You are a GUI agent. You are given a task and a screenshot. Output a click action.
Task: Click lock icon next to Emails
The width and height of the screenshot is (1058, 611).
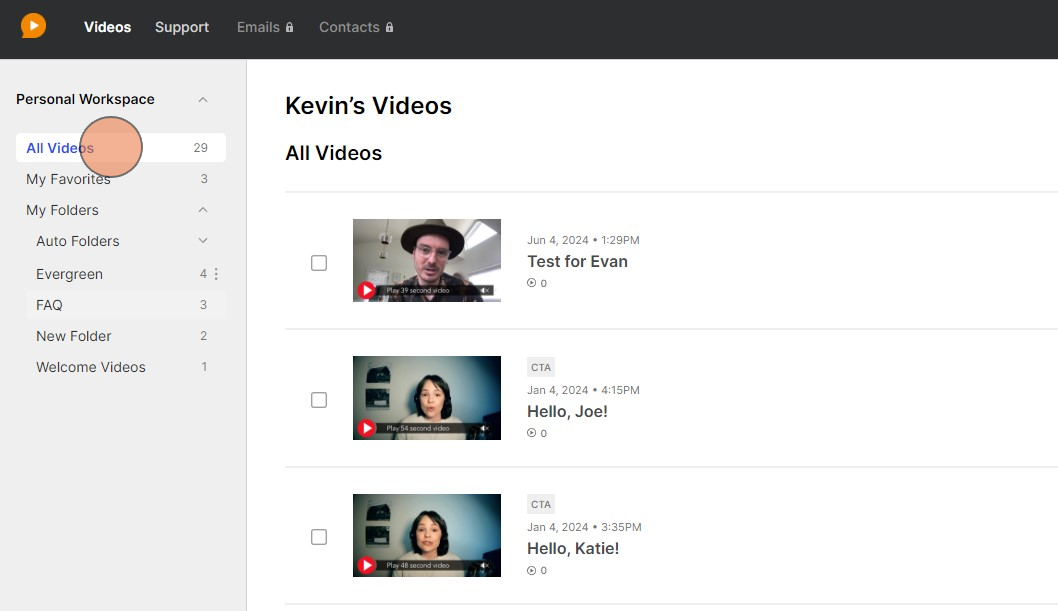289,28
